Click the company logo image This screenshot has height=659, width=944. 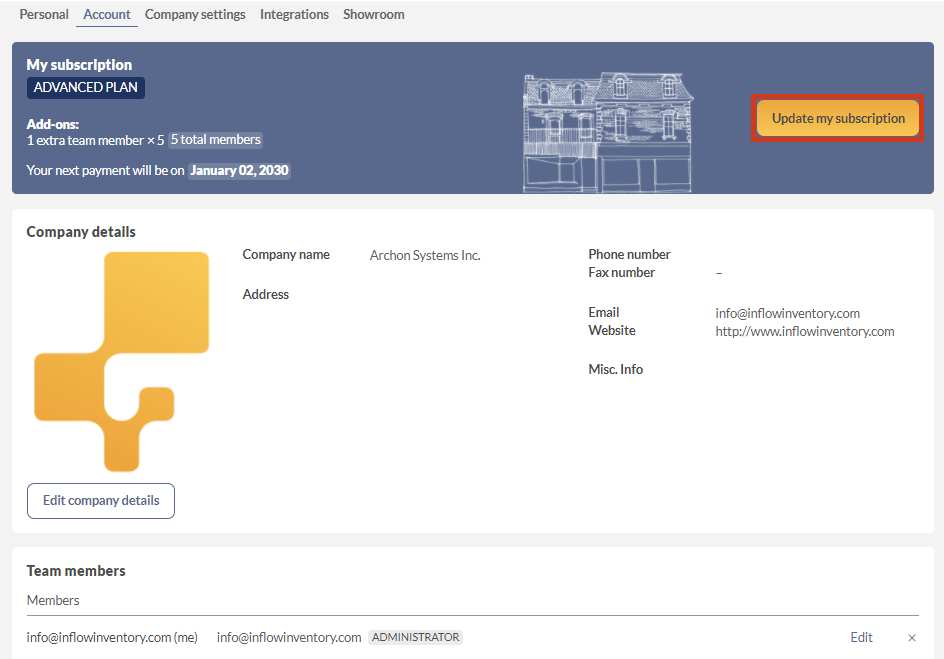pyautogui.click(x=122, y=362)
